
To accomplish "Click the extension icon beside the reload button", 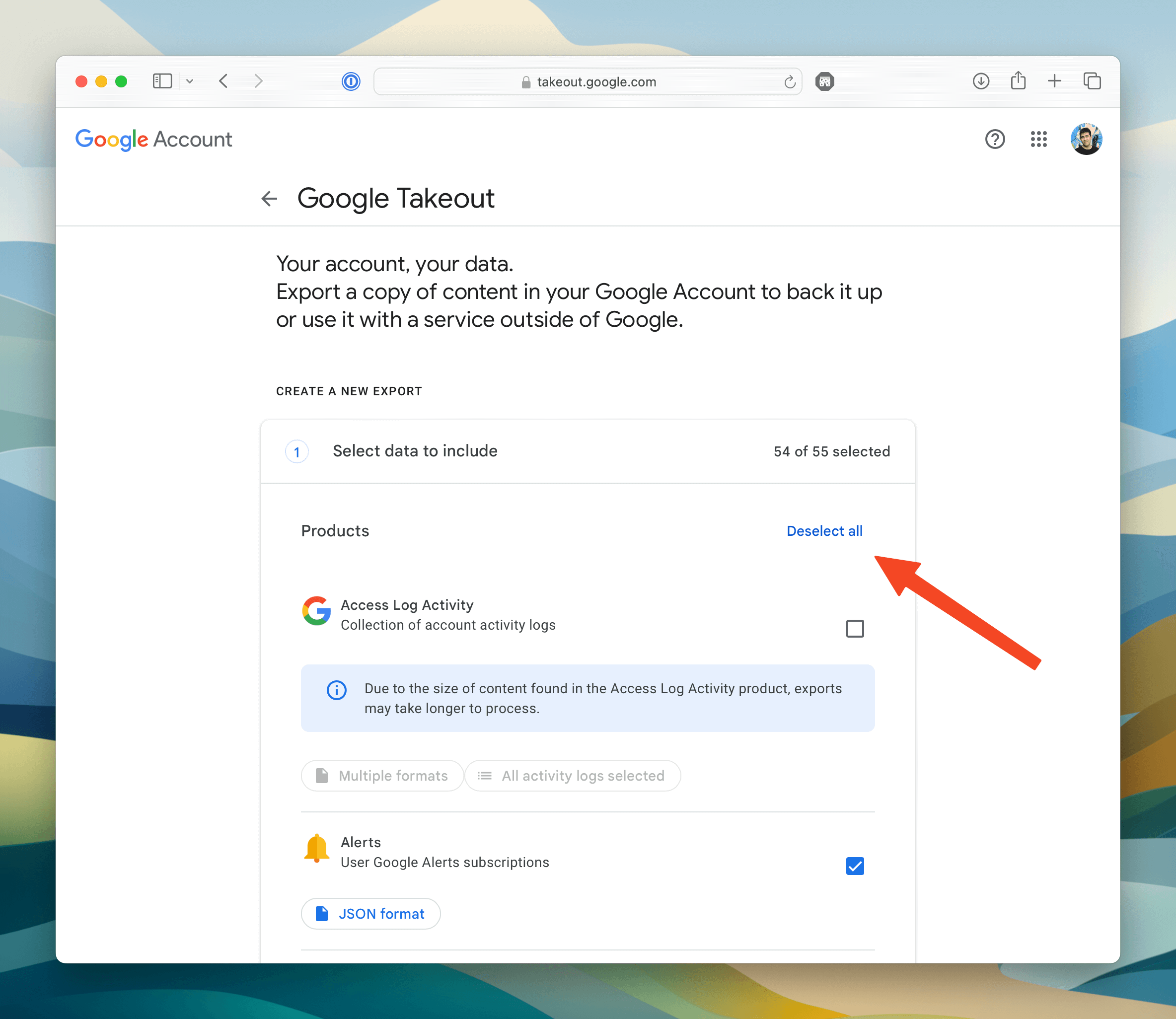I will point(824,81).
